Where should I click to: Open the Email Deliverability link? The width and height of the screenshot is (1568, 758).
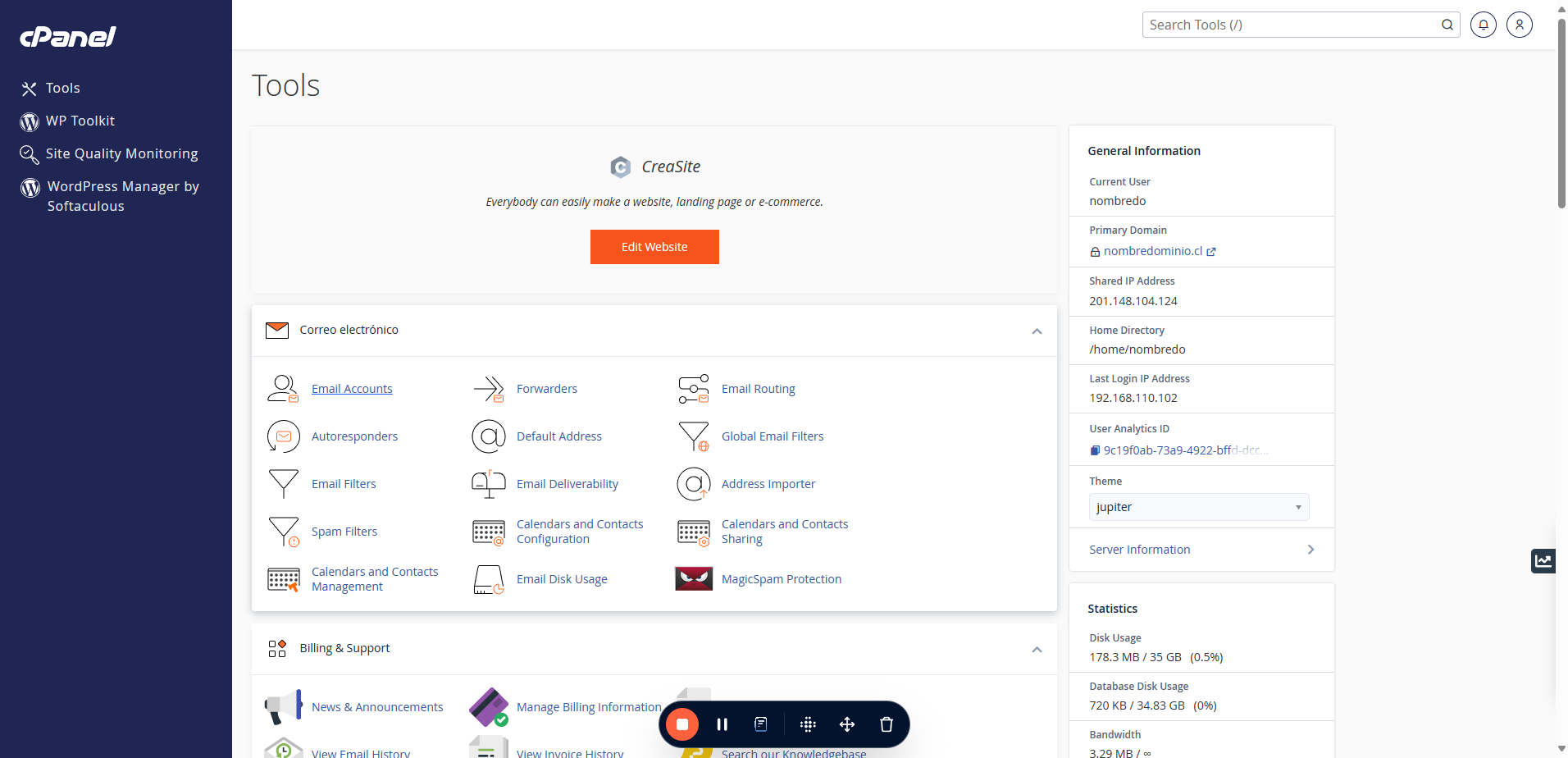(567, 484)
